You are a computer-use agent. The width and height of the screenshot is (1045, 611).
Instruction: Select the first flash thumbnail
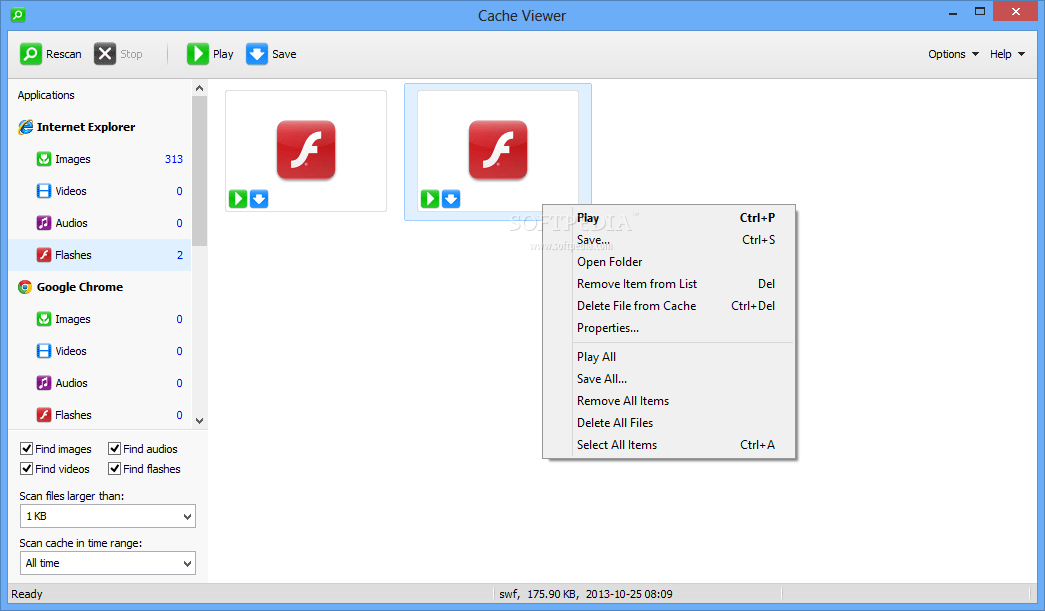pyautogui.click(x=306, y=151)
